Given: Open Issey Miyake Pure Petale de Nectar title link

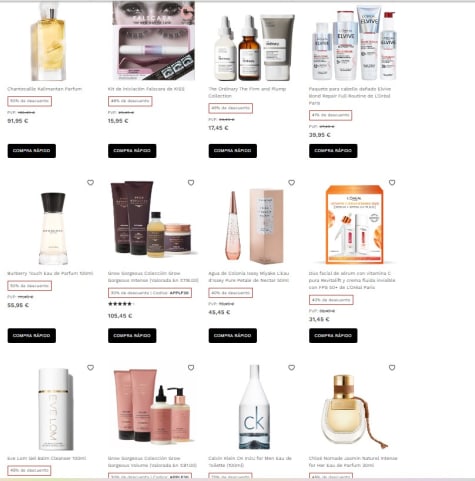Looking at the screenshot, I should coord(249,277).
